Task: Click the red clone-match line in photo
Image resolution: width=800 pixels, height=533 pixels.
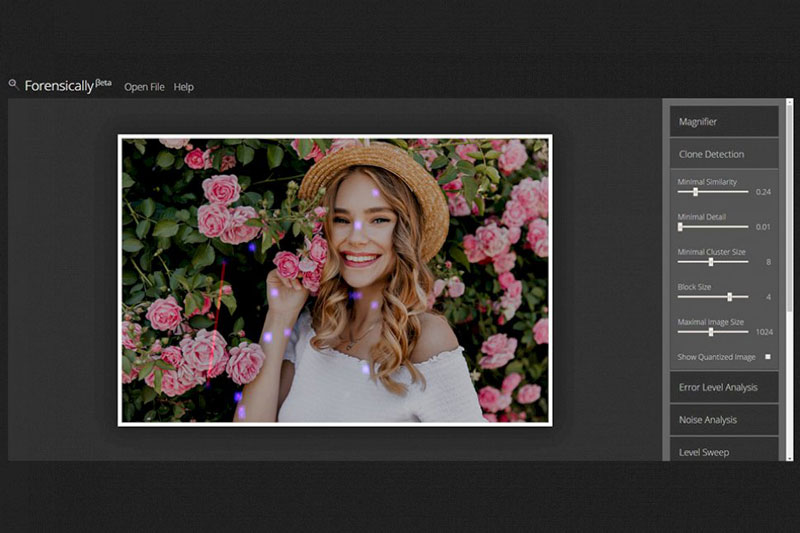Action: [216, 323]
